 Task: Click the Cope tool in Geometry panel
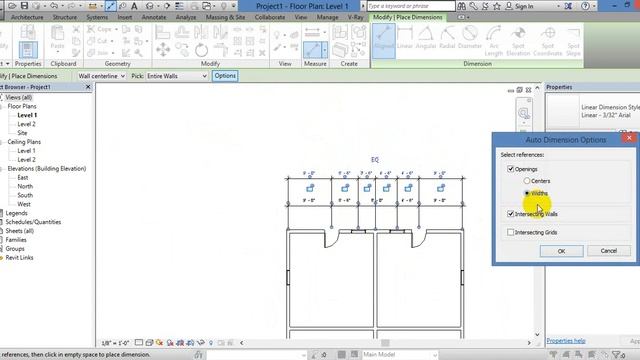(x=100, y=29)
